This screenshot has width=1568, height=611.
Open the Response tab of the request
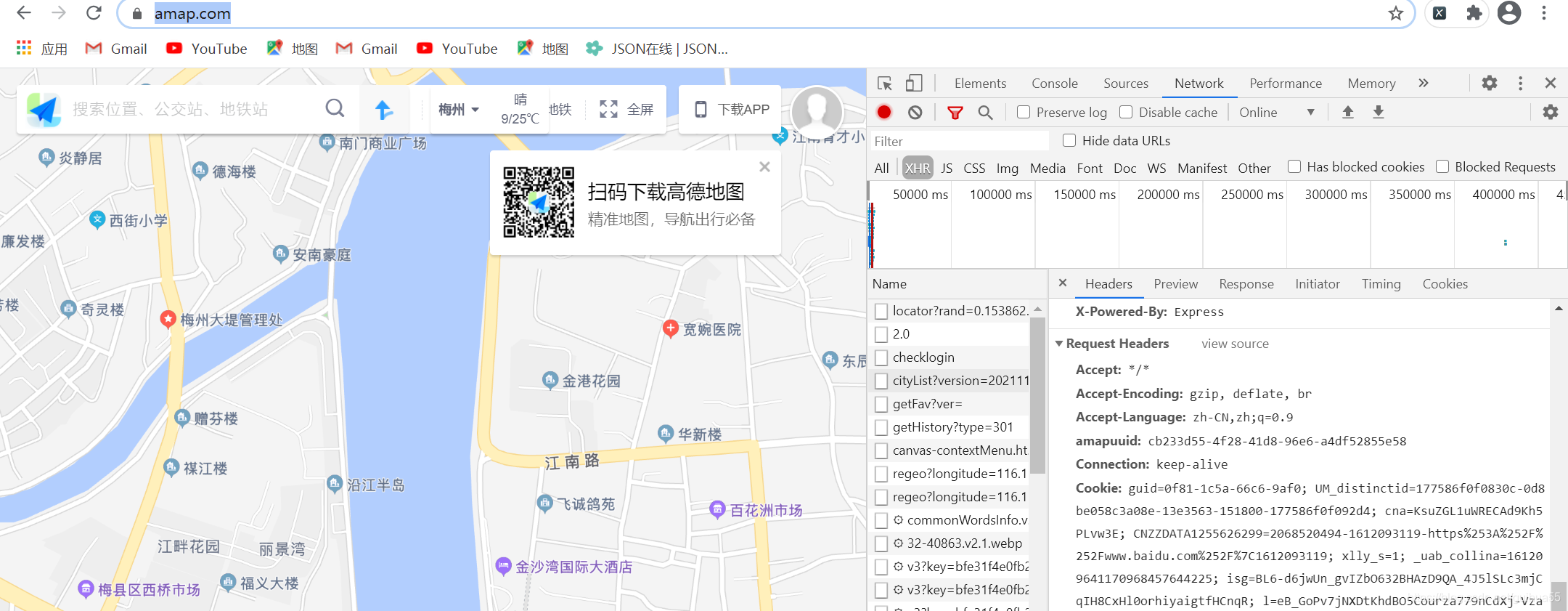point(1246,284)
